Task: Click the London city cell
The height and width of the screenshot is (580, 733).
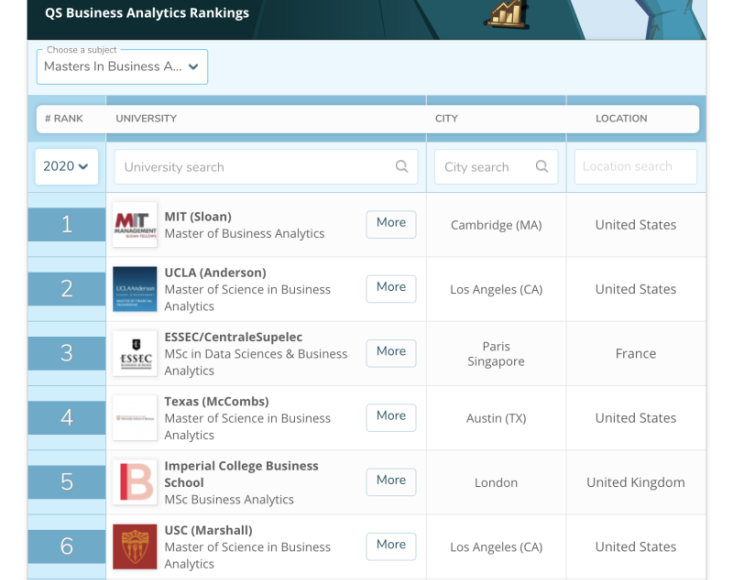Action: coord(496,482)
